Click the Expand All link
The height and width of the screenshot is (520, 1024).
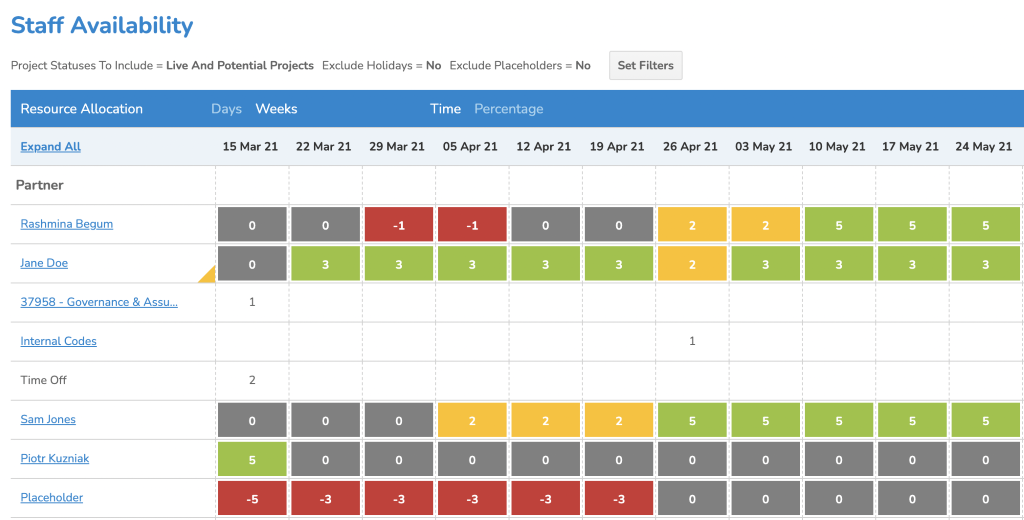(50, 147)
